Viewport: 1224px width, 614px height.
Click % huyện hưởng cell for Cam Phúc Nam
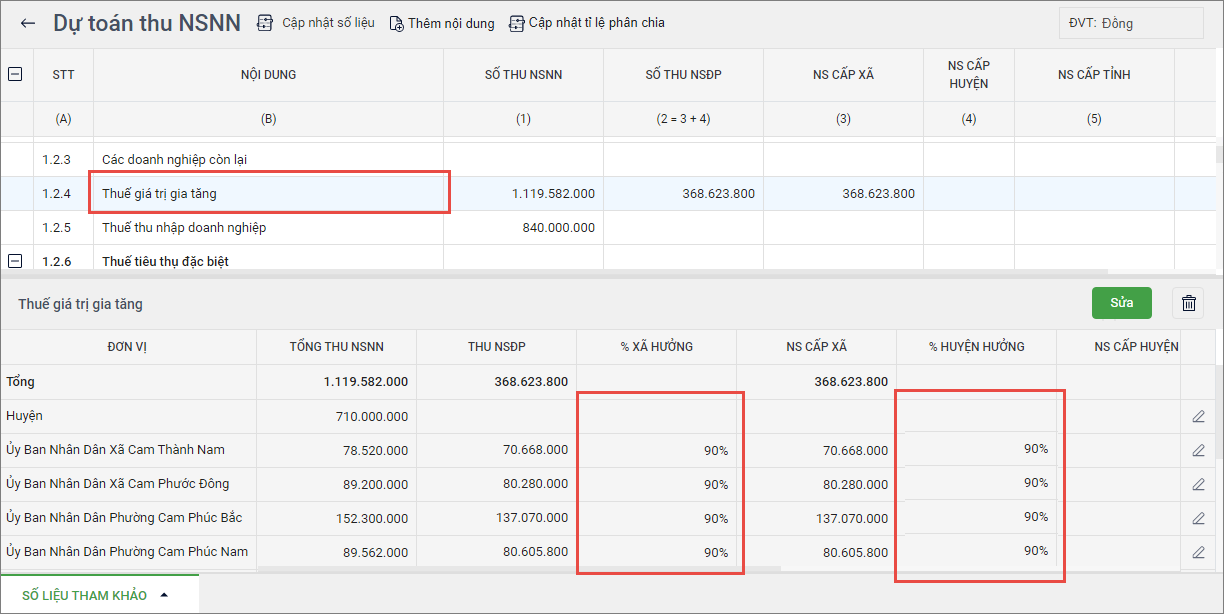coord(977,551)
